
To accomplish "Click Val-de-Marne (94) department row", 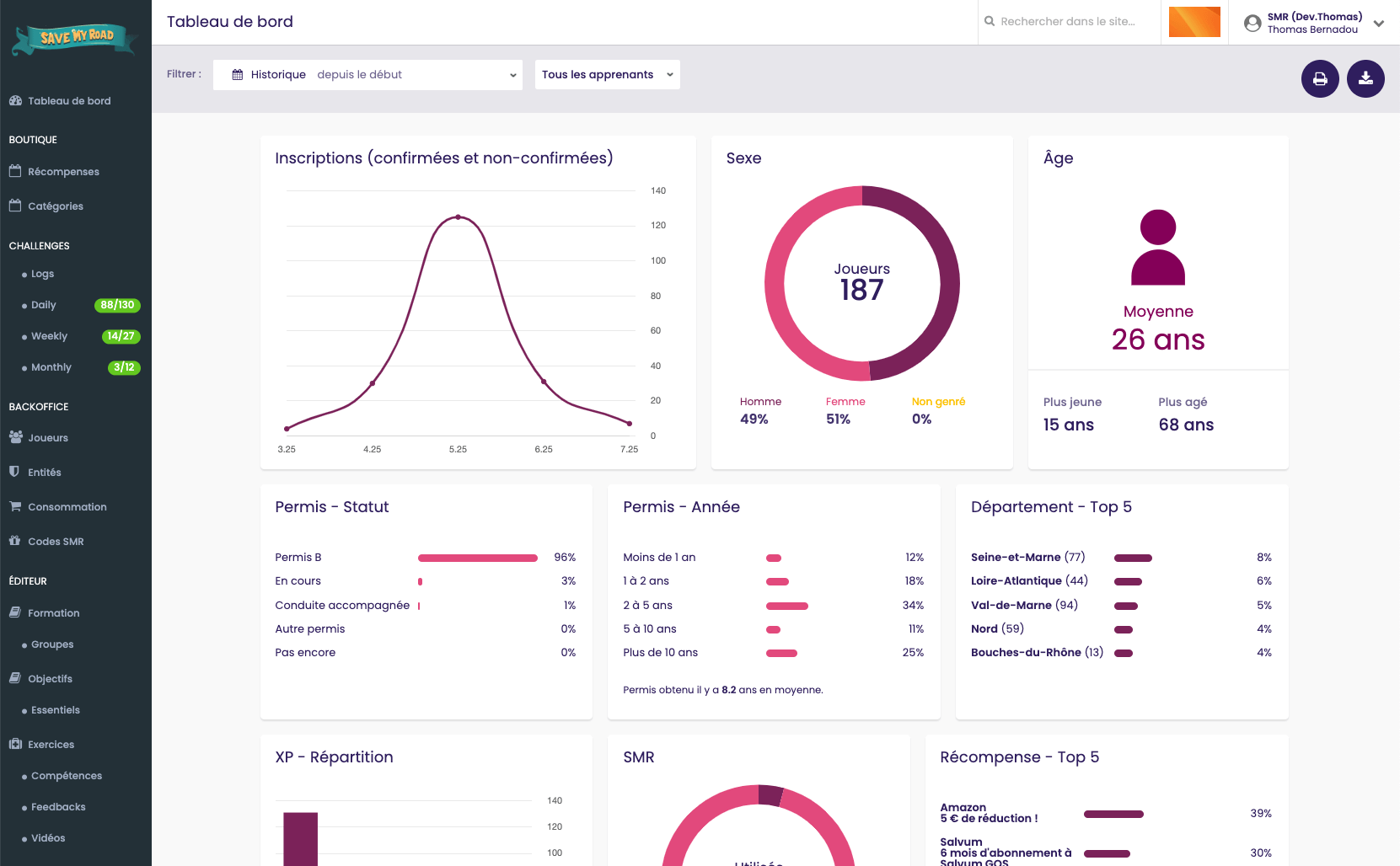I will 1121,605.
